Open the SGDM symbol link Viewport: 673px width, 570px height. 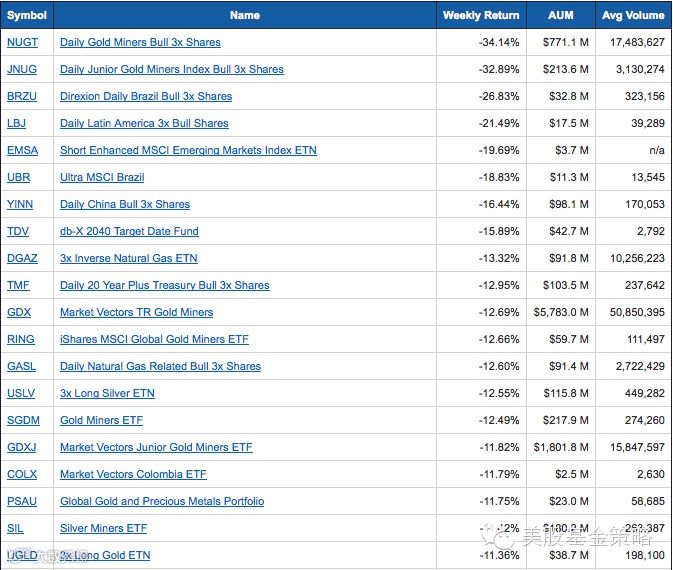[23, 421]
